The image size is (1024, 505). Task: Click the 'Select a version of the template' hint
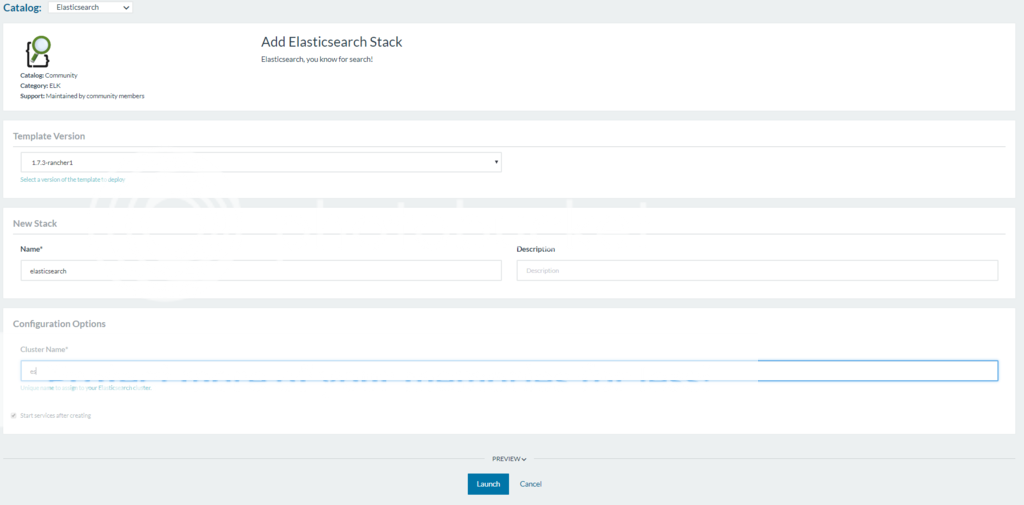pyautogui.click(x=72, y=180)
